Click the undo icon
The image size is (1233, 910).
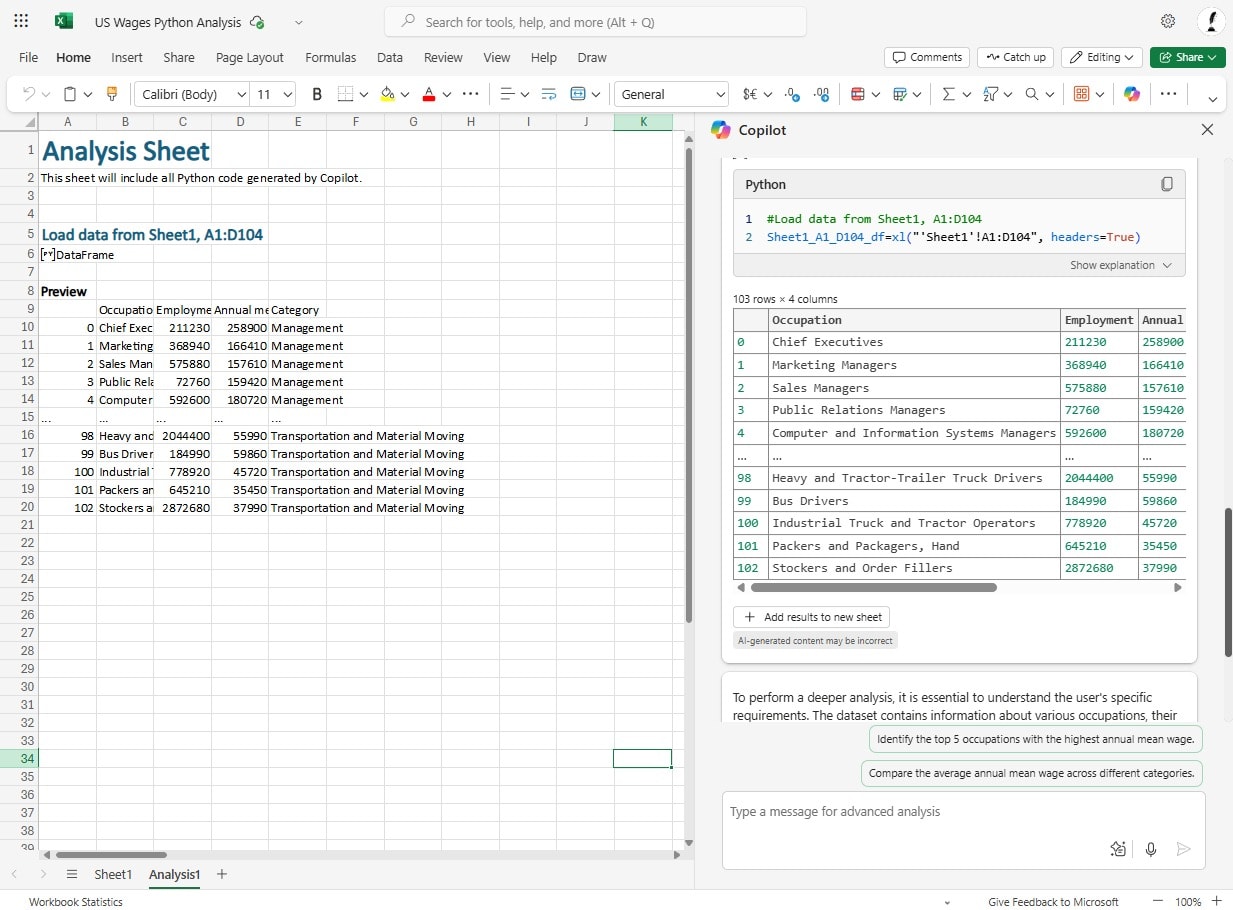pyautogui.click(x=28, y=94)
